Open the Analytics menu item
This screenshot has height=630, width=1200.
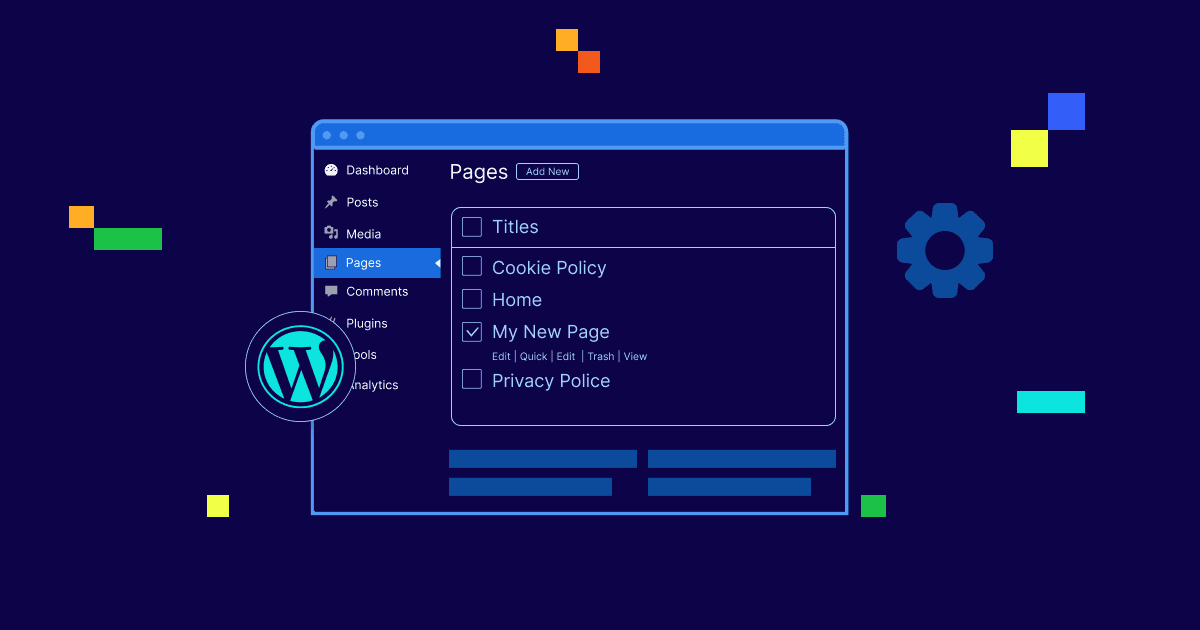click(x=372, y=385)
